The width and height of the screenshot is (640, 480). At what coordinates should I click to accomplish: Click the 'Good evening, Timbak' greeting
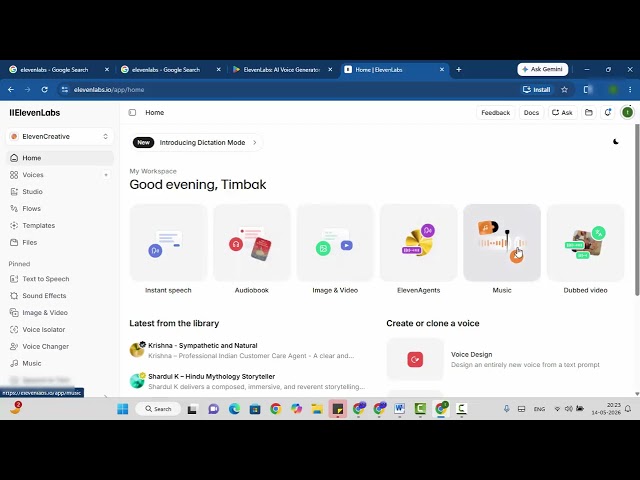click(198, 184)
